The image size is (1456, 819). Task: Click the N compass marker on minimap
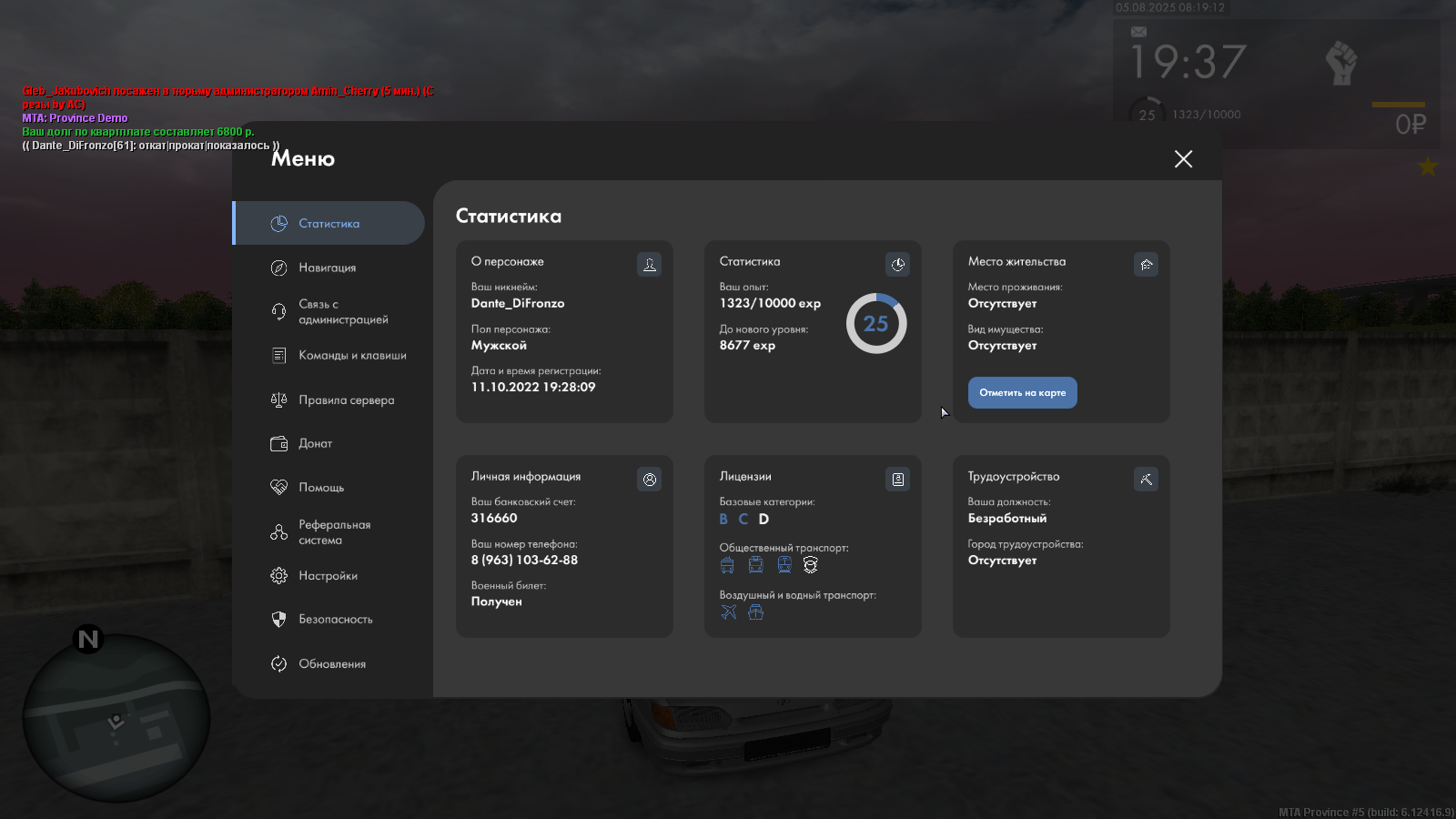pos(88,640)
